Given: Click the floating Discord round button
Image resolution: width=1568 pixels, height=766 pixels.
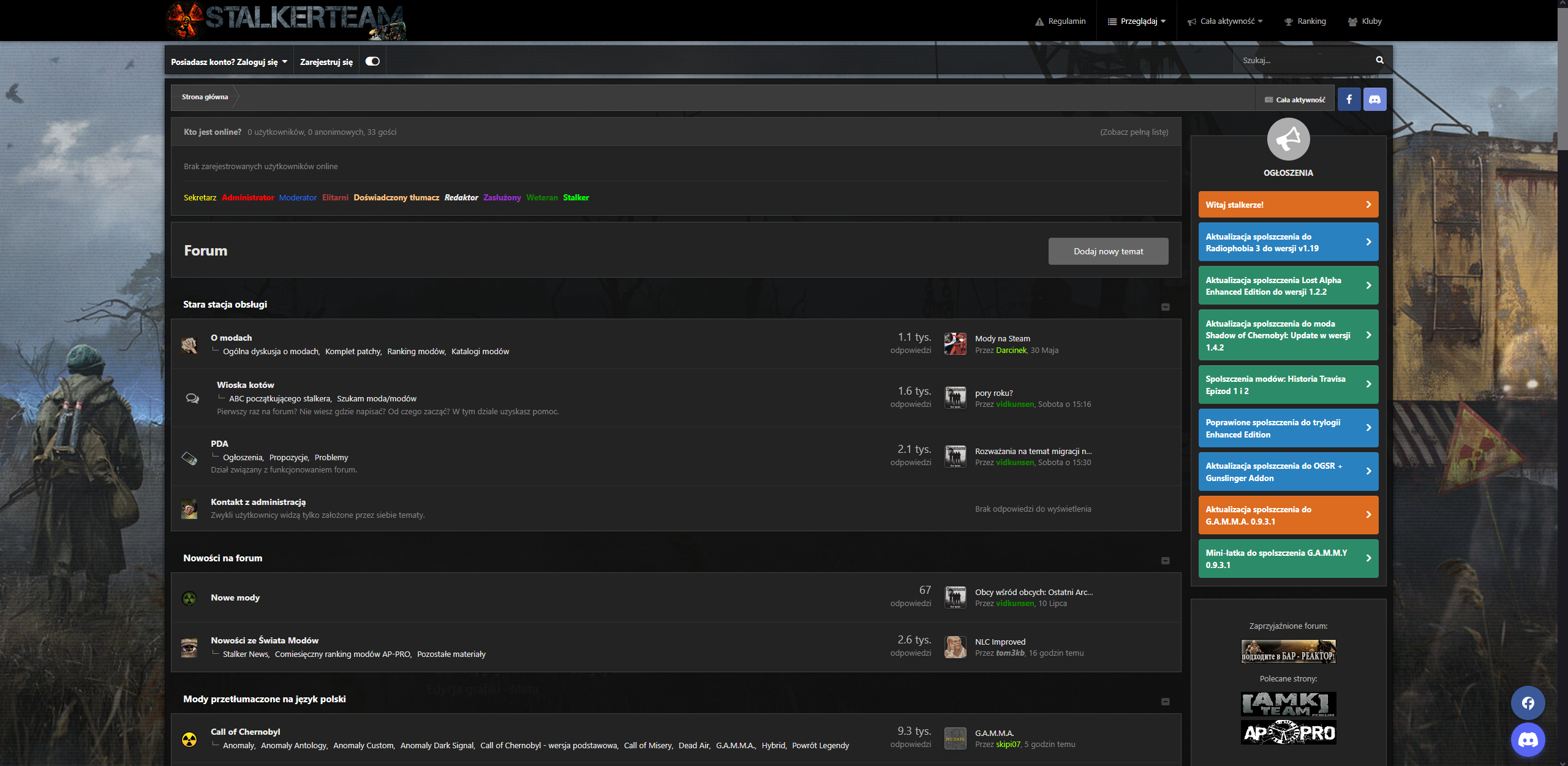Looking at the screenshot, I should click(1528, 740).
